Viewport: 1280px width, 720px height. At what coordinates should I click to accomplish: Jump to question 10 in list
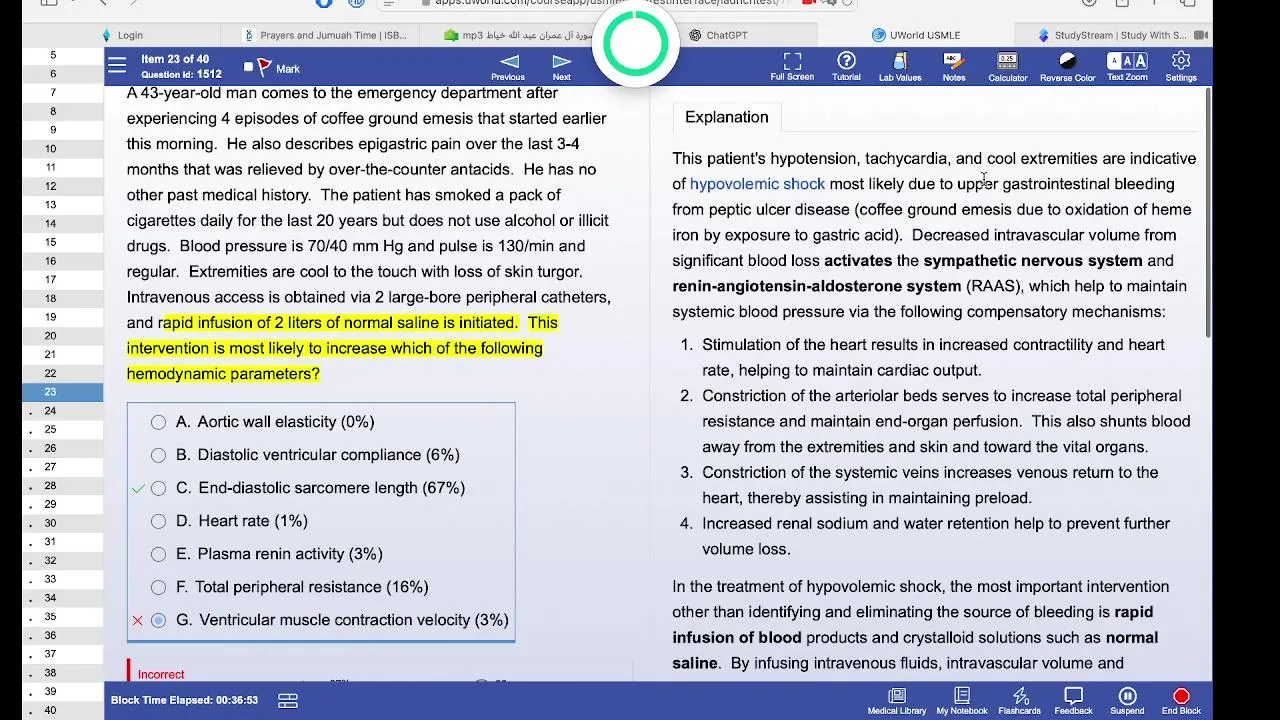[62, 148]
